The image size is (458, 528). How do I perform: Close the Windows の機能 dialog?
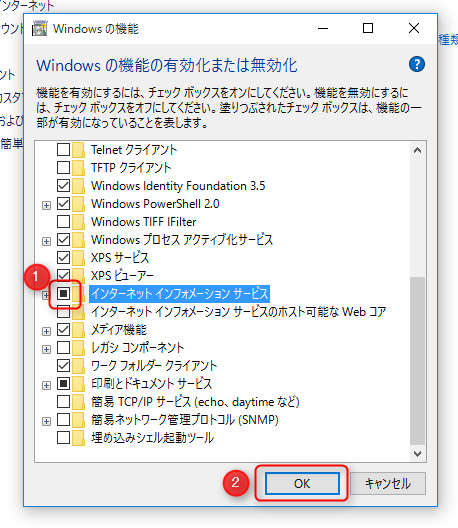click(414, 28)
